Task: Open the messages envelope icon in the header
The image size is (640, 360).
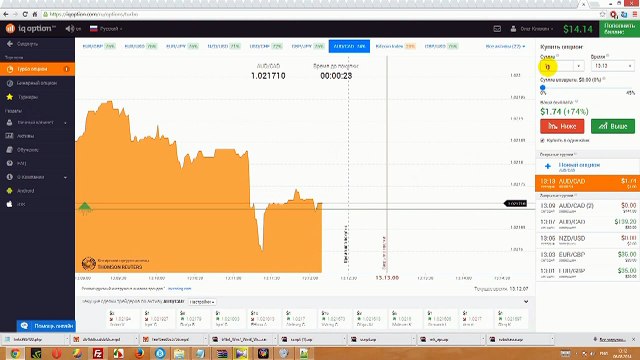Action: tap(497, 29)
